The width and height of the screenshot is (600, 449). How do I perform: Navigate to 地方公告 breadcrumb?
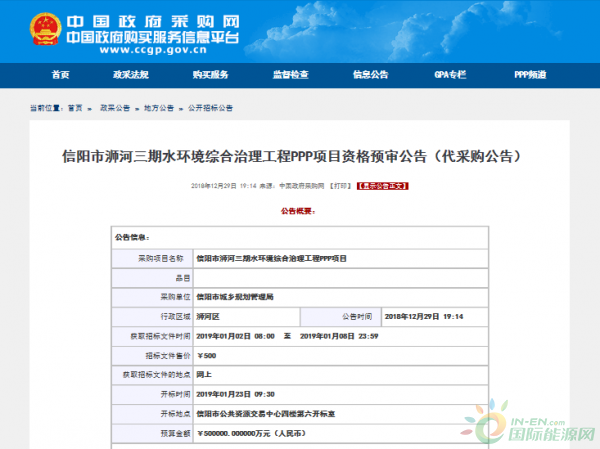[x=159, y=108]
